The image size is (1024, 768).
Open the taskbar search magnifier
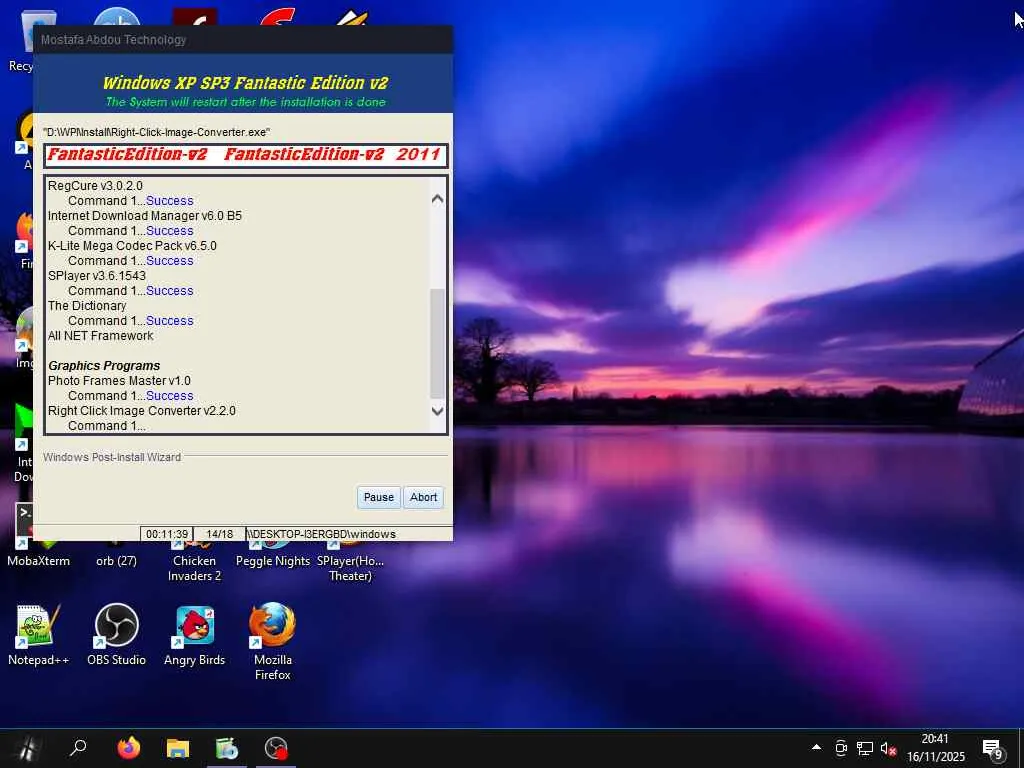(78, 748)
